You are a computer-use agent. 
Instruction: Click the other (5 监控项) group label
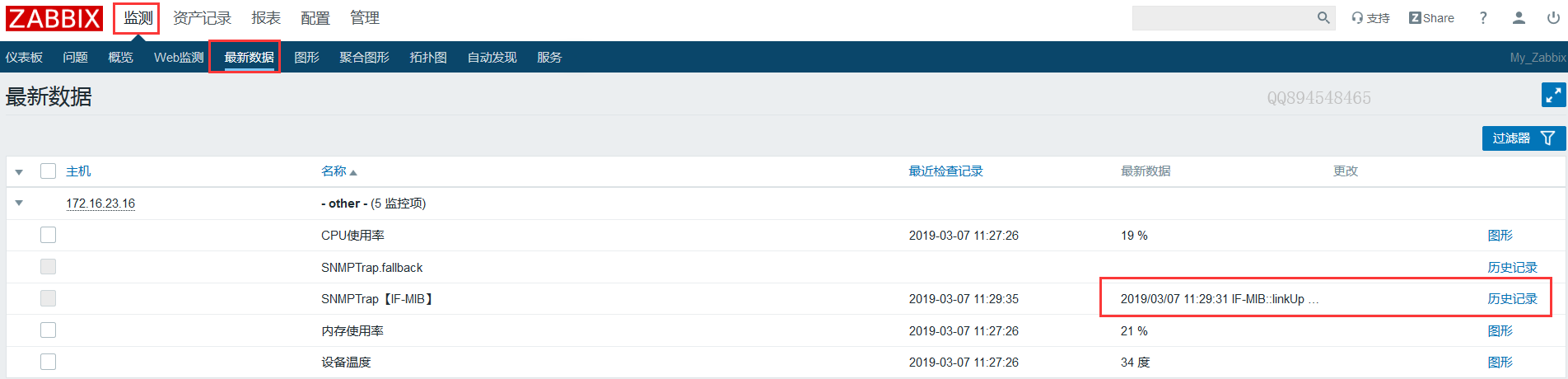click(373, 204)
